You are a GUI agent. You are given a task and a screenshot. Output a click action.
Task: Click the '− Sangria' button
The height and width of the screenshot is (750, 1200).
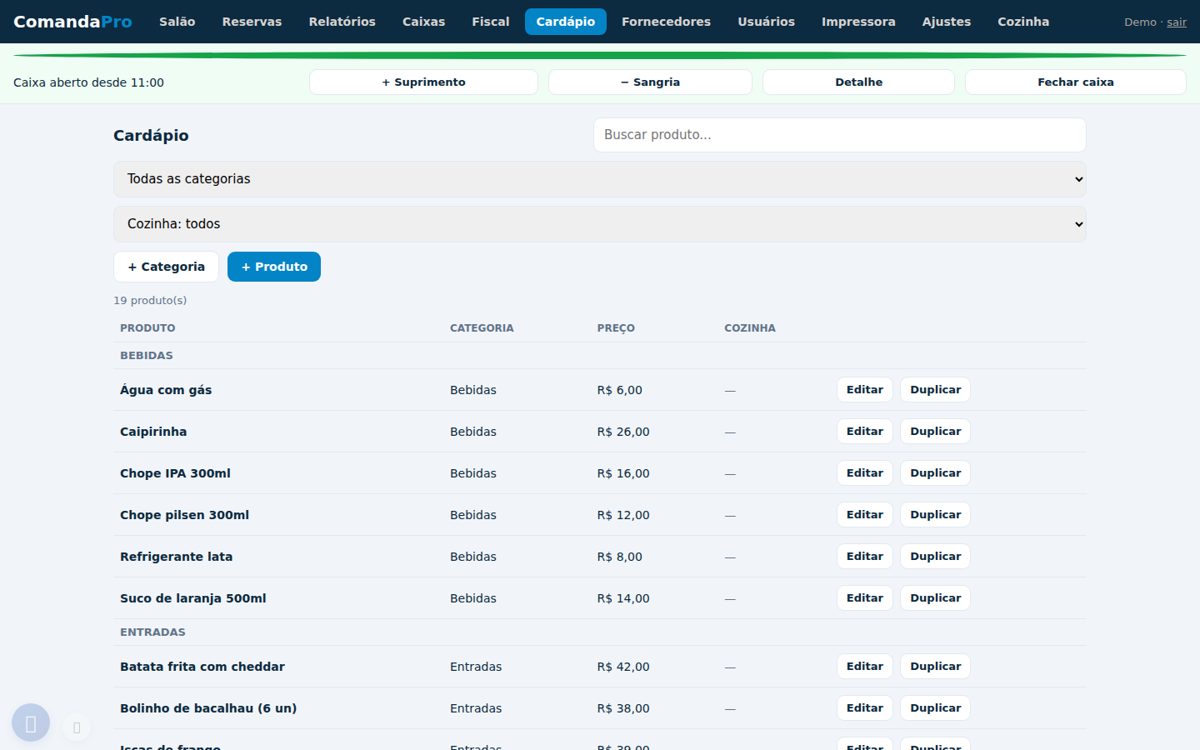pyautogui.click(x=650, y=82)
